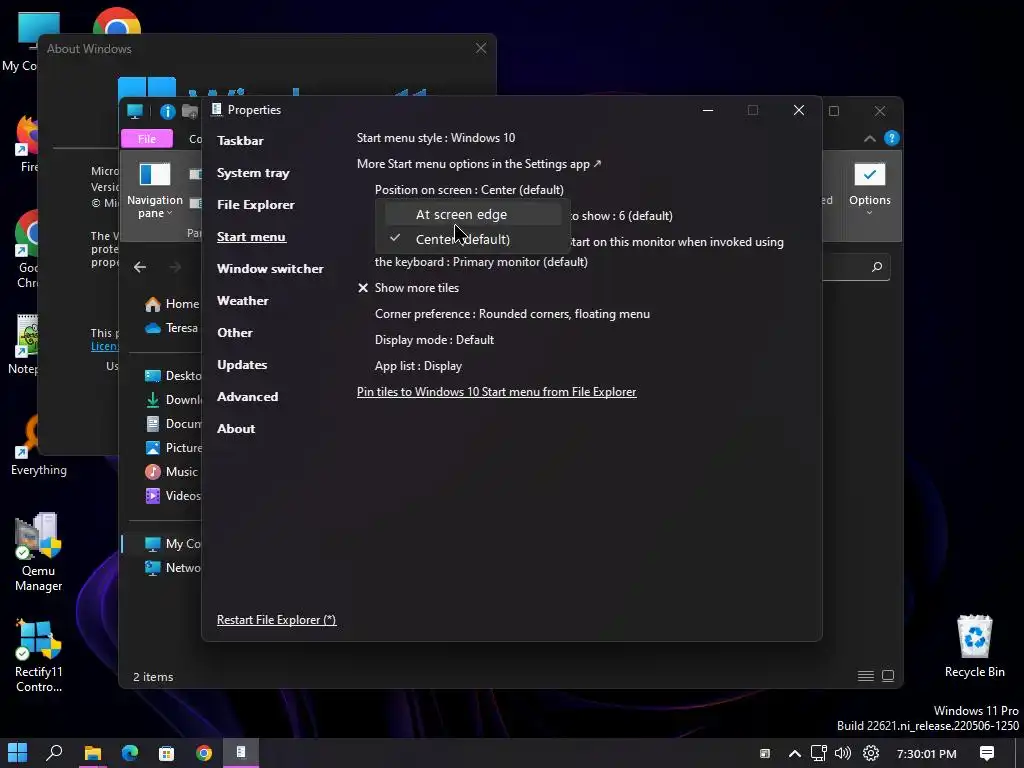Open Options button in Explorer ribbon
This screenshot has width=1024, height=768.
click(869, 189)
